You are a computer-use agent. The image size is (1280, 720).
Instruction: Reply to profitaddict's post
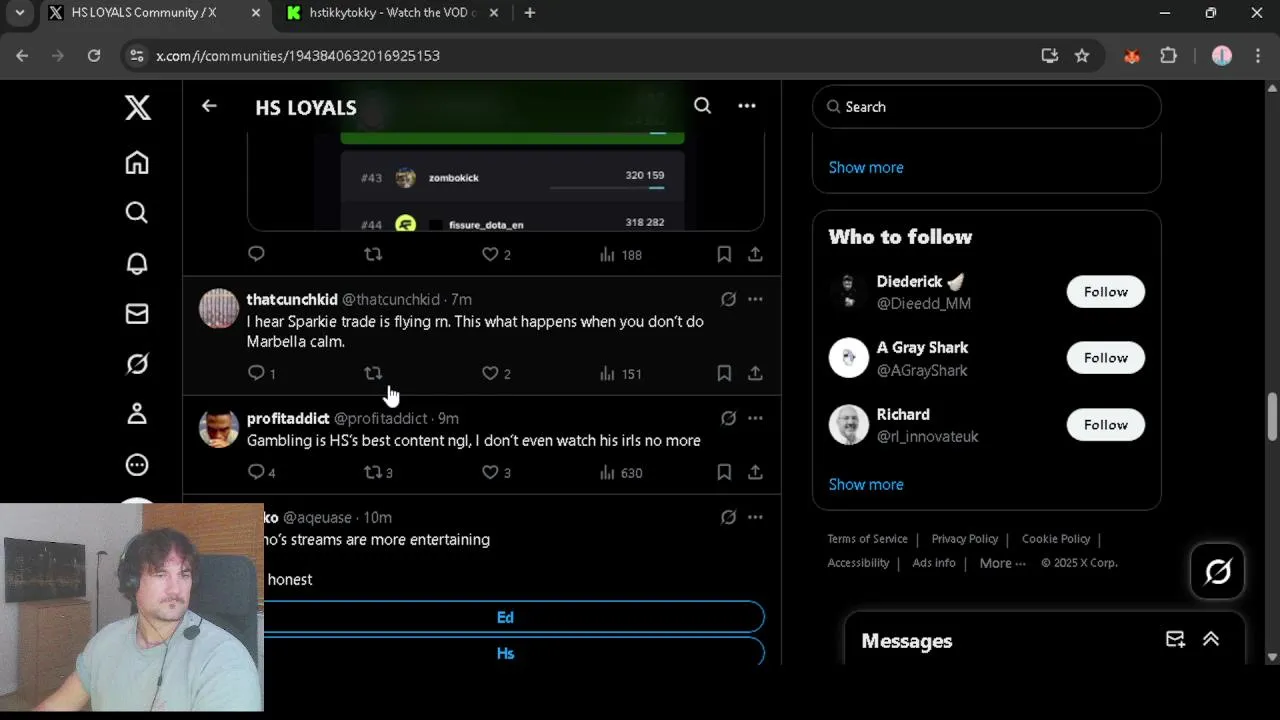pos(261,472)
